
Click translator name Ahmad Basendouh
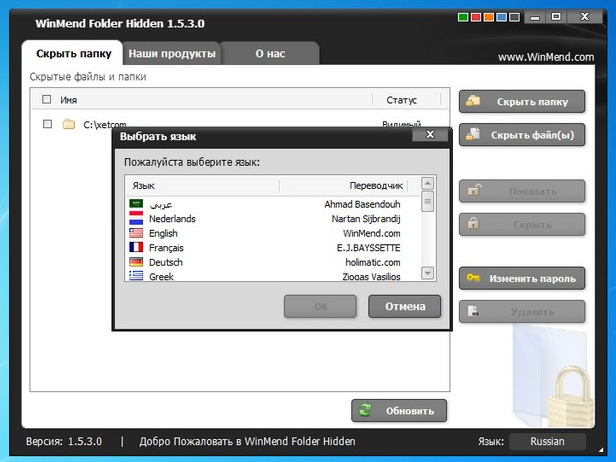tap(362, 204)
